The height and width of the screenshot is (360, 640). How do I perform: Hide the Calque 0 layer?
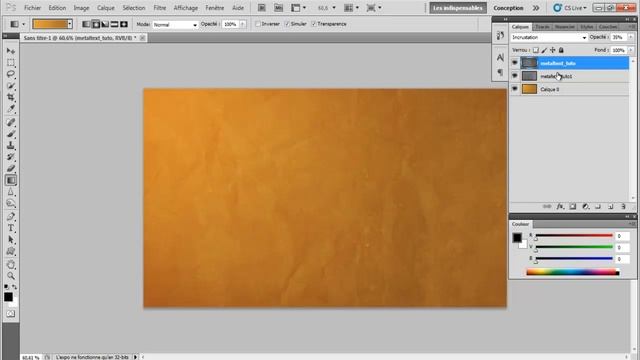point(515,89)
